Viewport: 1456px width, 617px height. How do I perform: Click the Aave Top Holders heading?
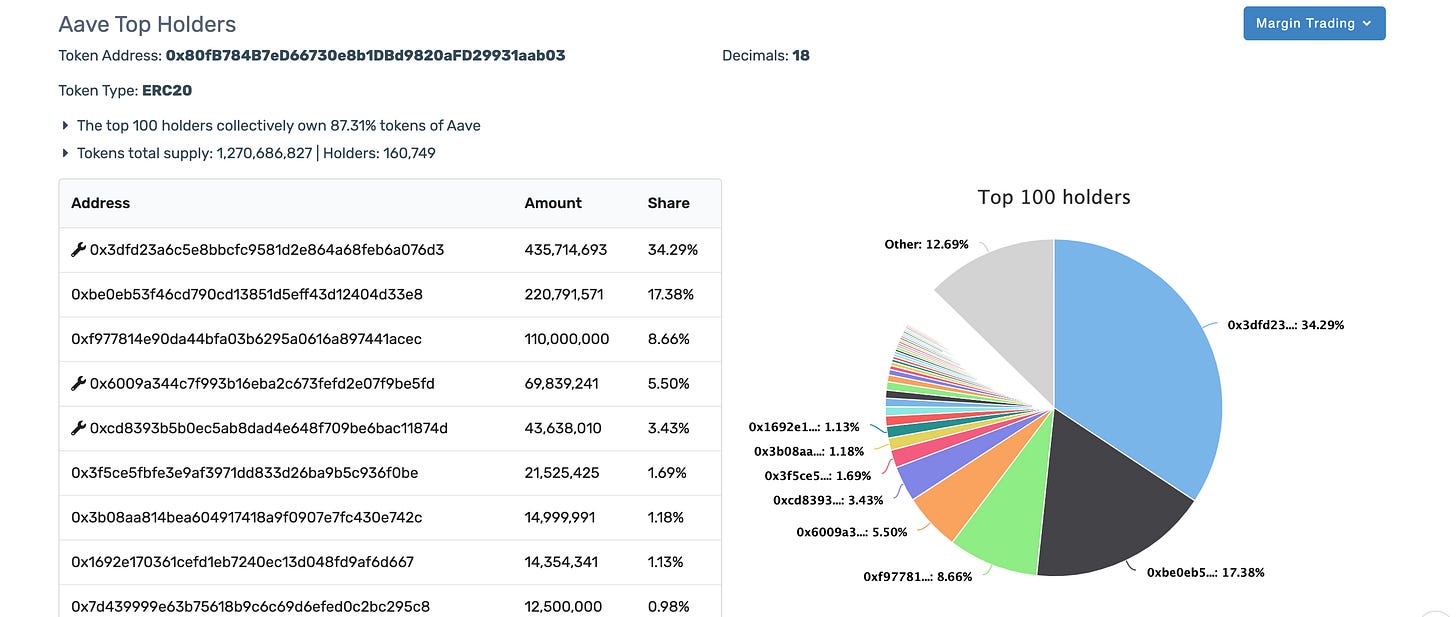click(148, 24)
